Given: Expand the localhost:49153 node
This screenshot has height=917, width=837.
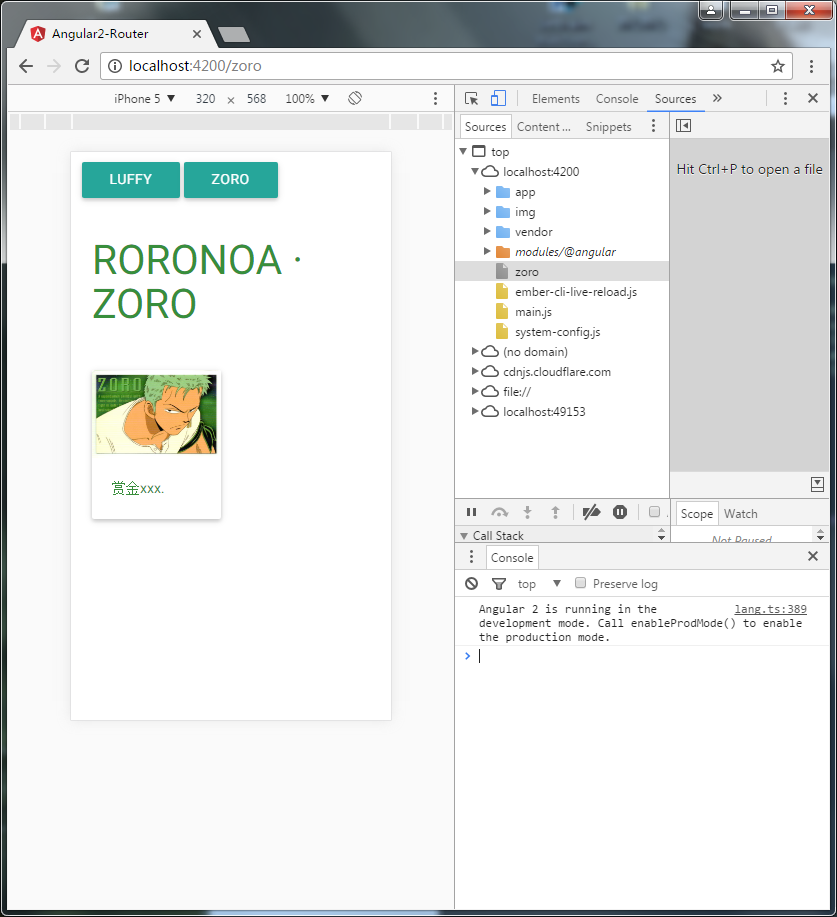Looking at the screenshot, I should 475,411.
